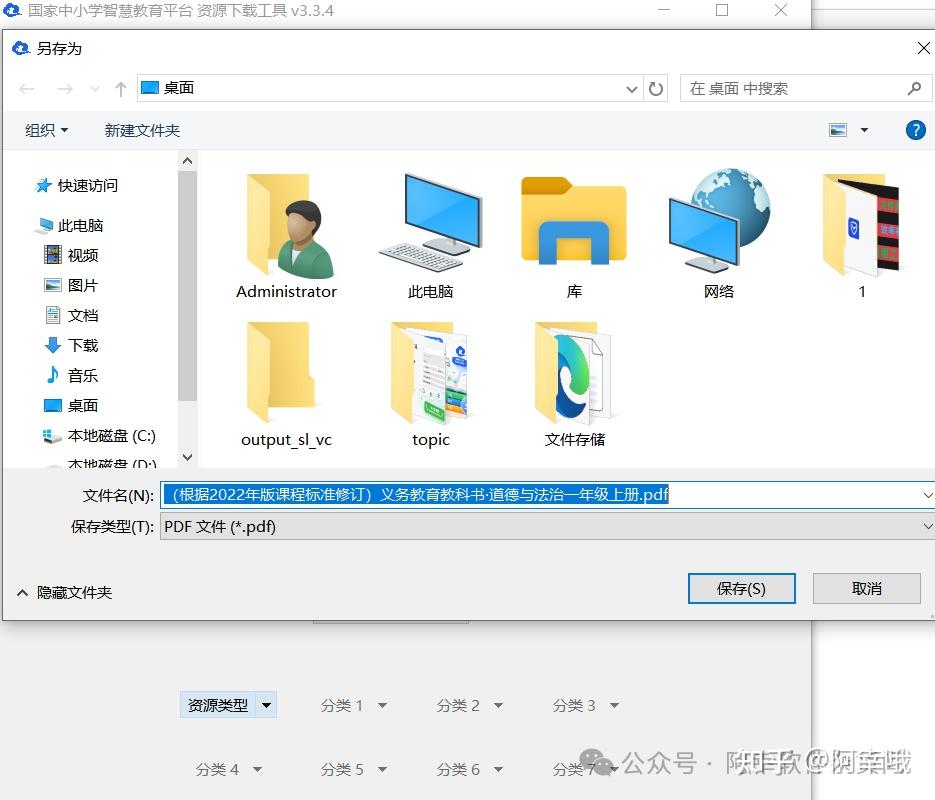Expand the address bar history dropdown
Image resolution: width=935 pixels, height=800 pixels.
(x=631, y=89)
